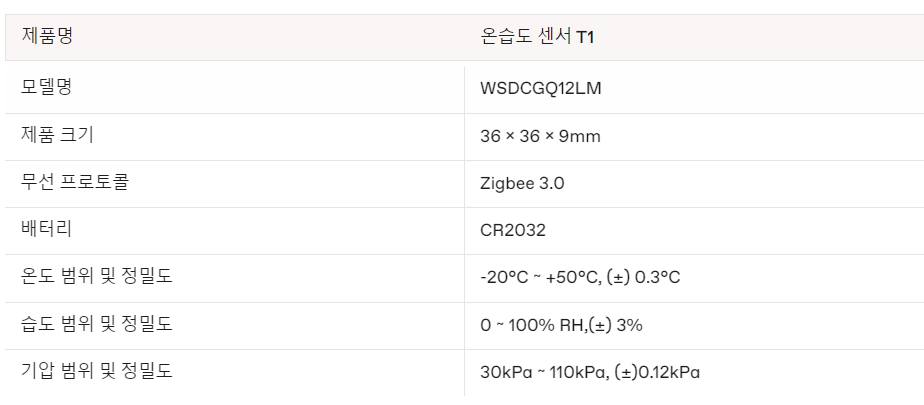Select the Zigbee 3.0 value
The height and width of the screenshot is (405, 924).
522,183
